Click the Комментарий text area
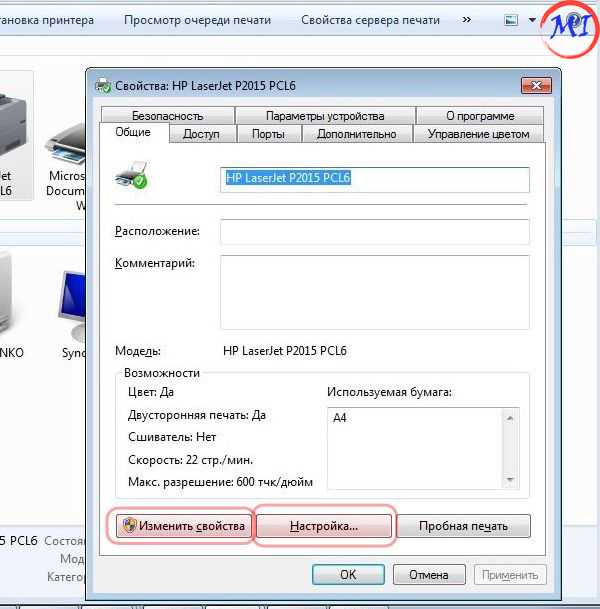Viewport: 600px width, 609px height. coord(375,292)
